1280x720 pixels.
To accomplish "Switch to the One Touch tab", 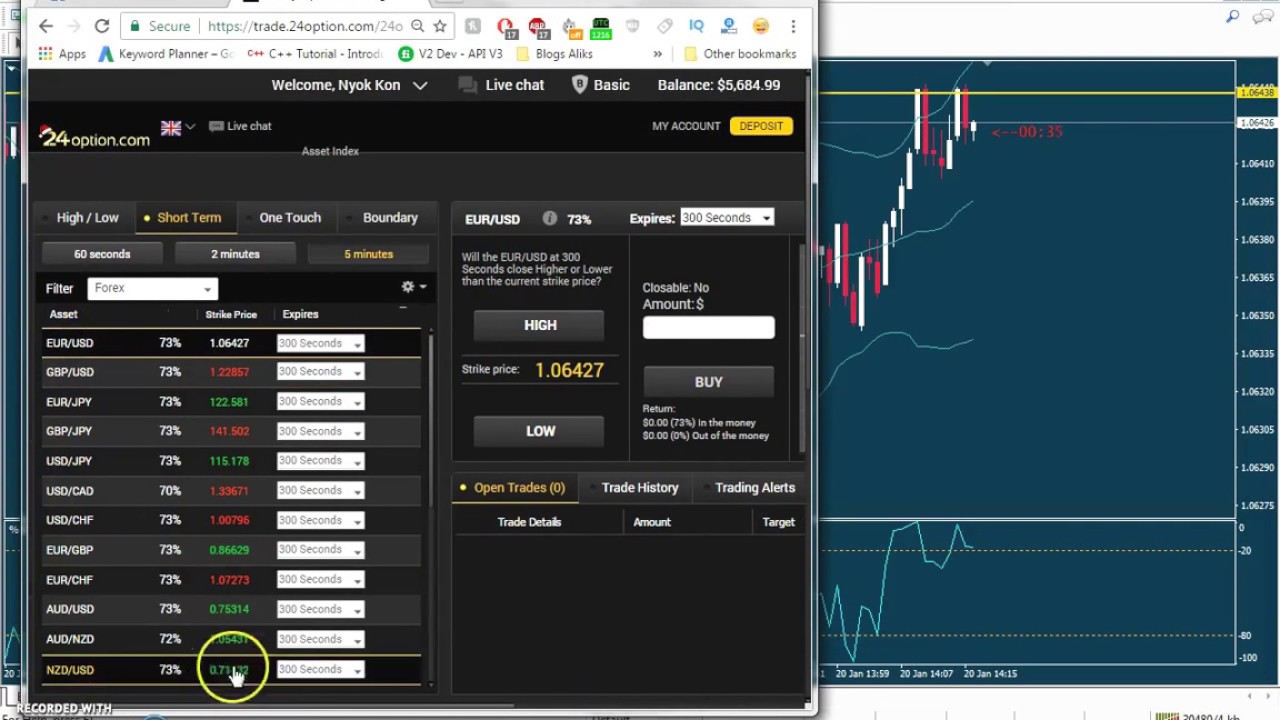I will coord(290,218).
